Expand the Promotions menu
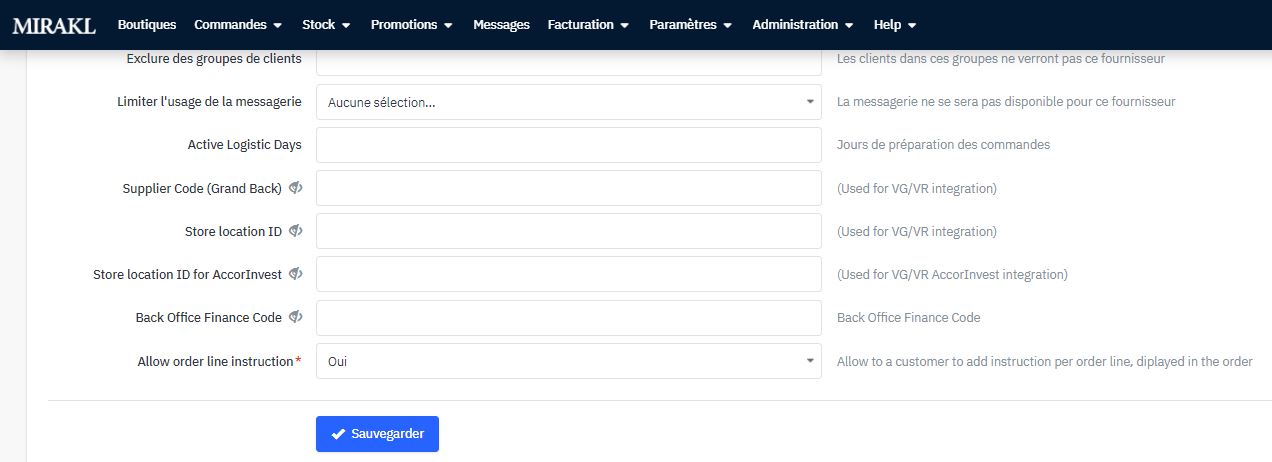The width and height of the screenshot is (1272, 462). click(x=411, y=25)
